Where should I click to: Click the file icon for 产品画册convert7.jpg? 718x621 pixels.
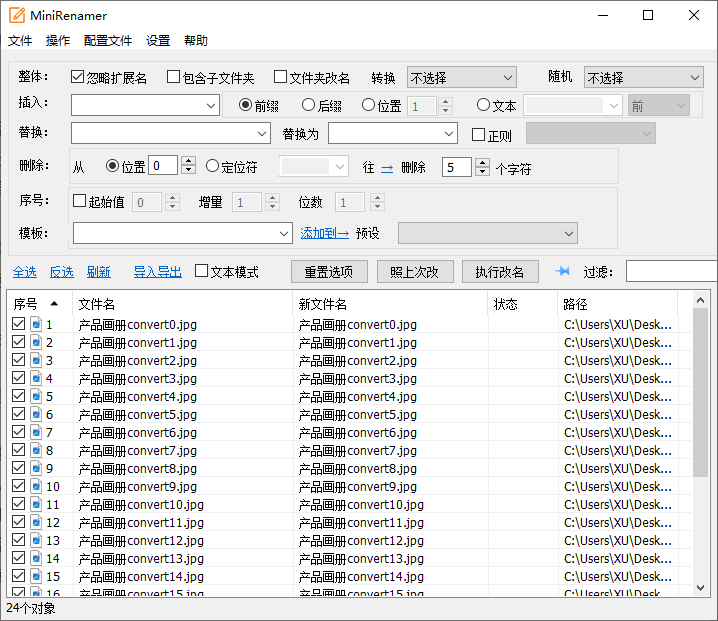tap(36, 450)
